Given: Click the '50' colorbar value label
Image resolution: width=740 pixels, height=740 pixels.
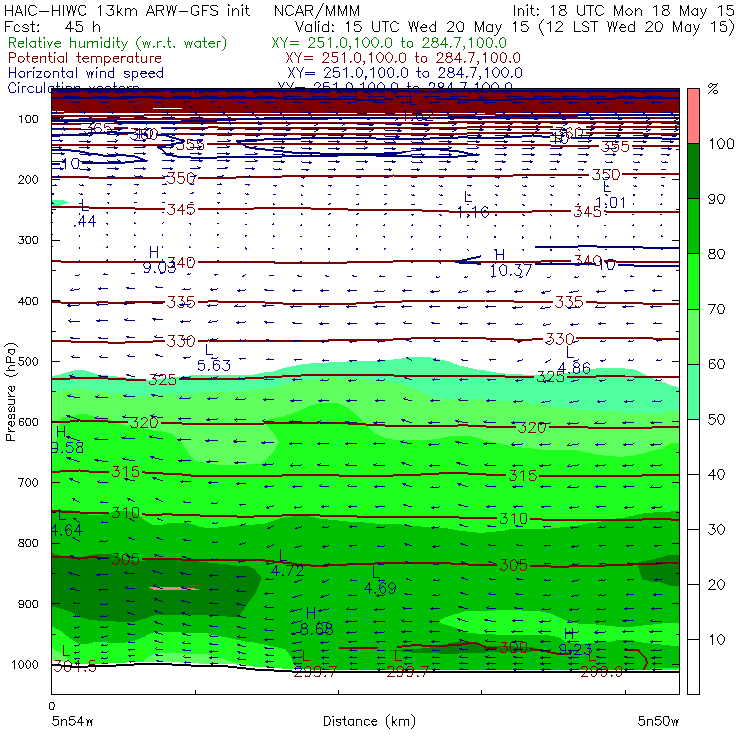Looking at the screenshot, I should pos(716,420).
